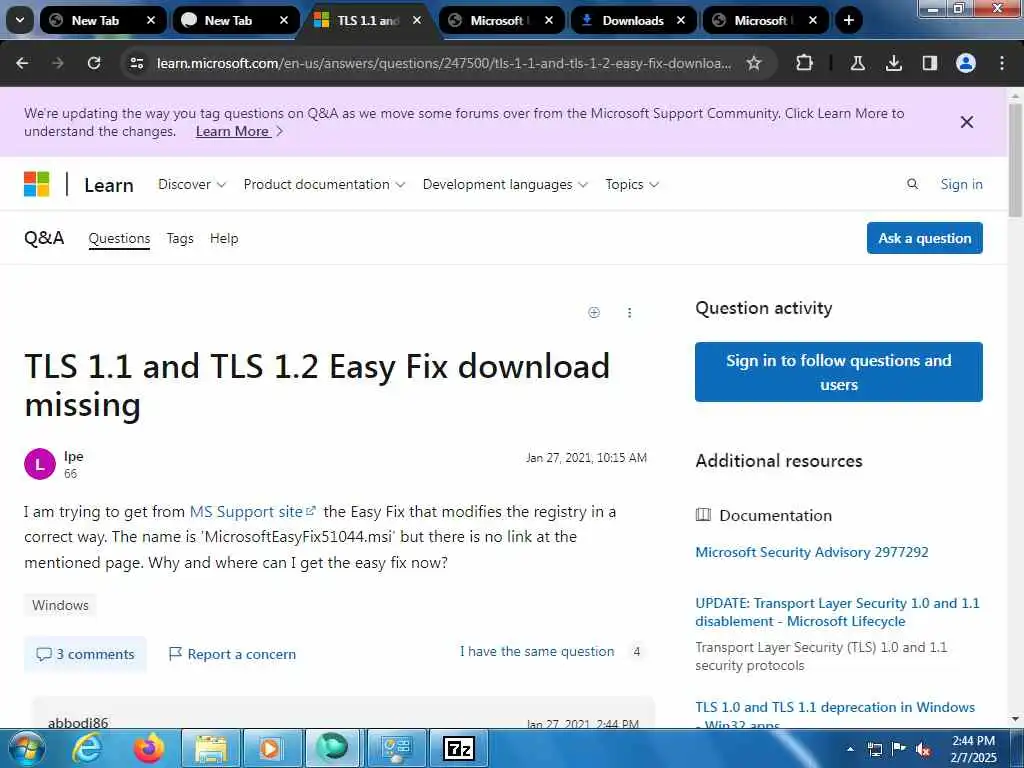This screenshot has height=768, width=1024.
Task: Open the question's more options dots
Action: tap(629, 313)
